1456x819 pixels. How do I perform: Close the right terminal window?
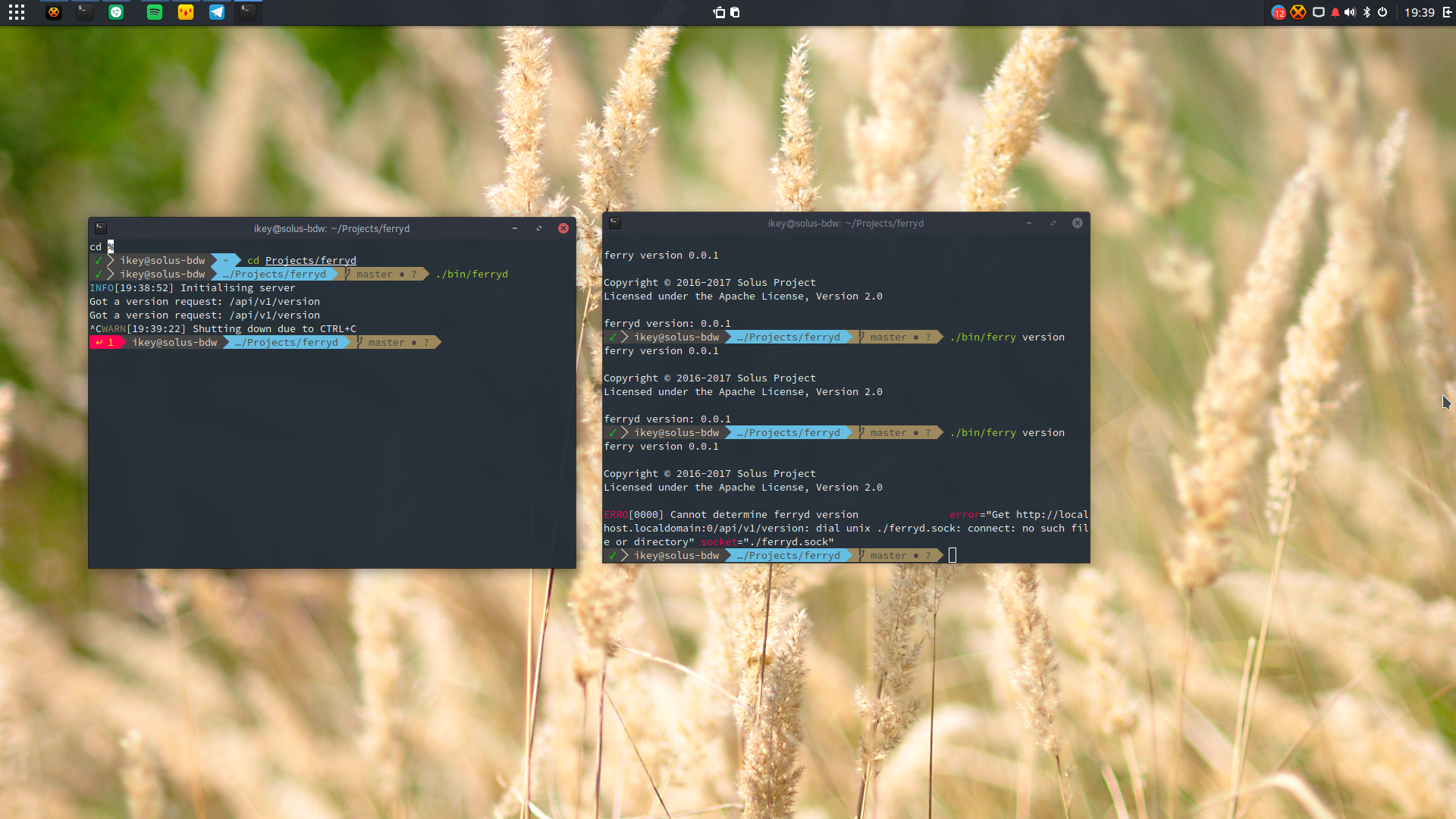(1078, 223)
